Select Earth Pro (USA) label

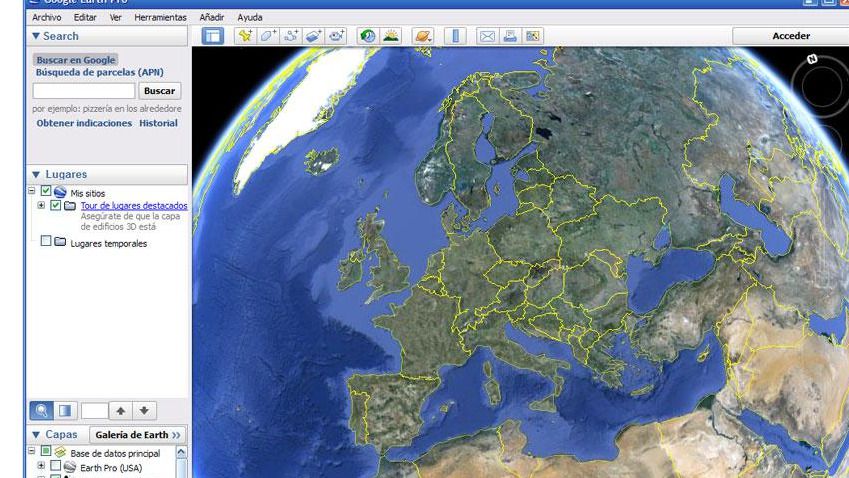[x=111, y=468]
